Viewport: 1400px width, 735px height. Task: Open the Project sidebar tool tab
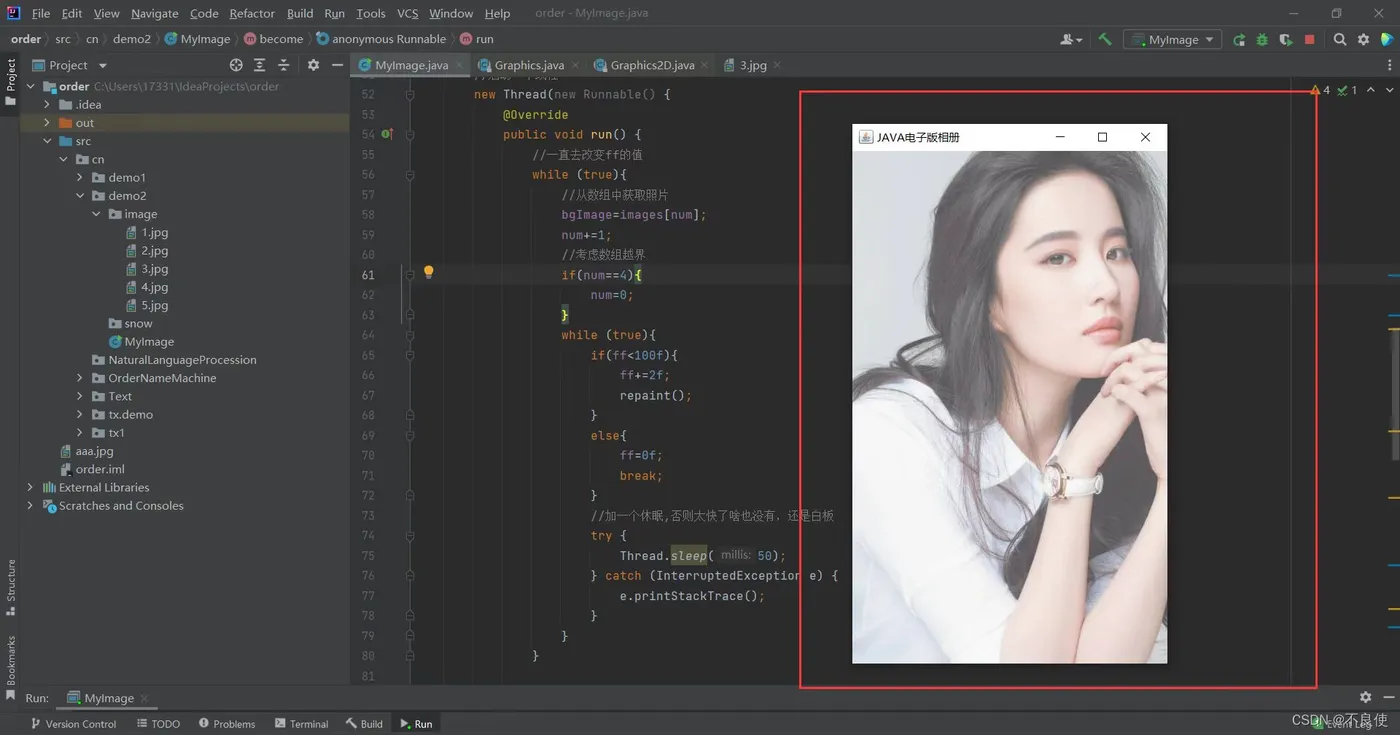tap(11, 80)
